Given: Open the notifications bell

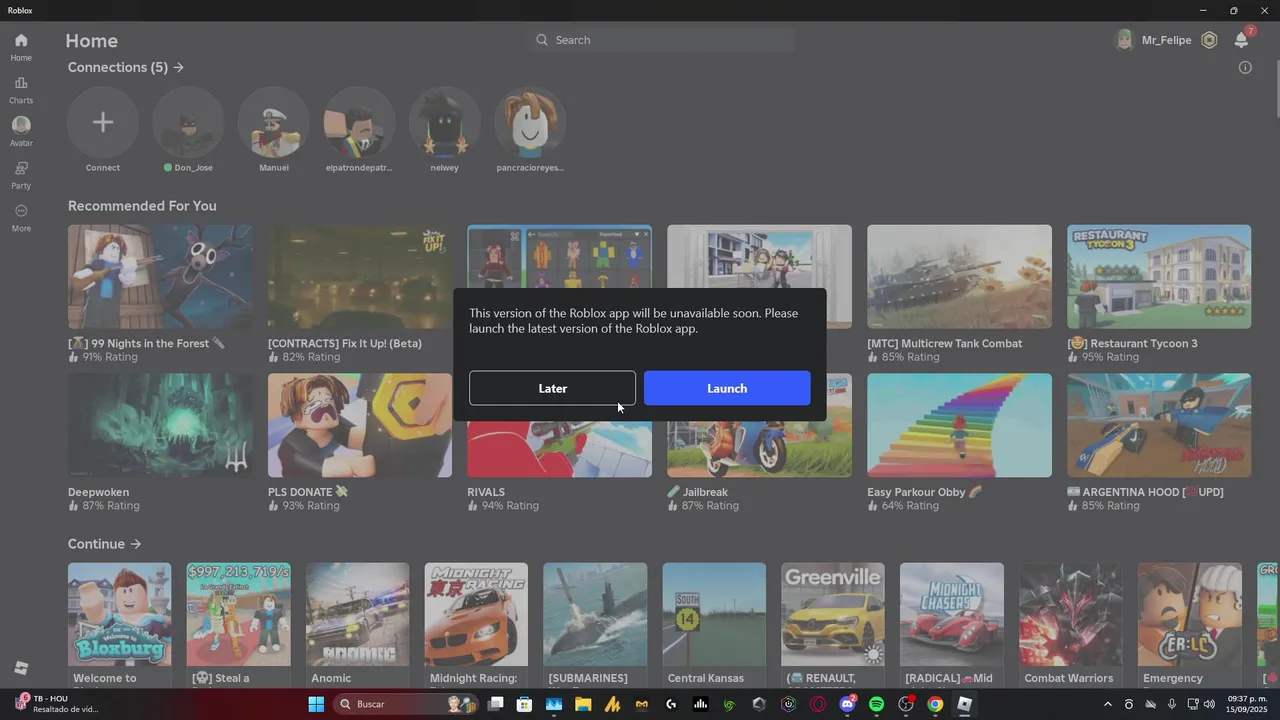Looking at the screenshot, I should pyautogui.click(x=1241, y=40).
